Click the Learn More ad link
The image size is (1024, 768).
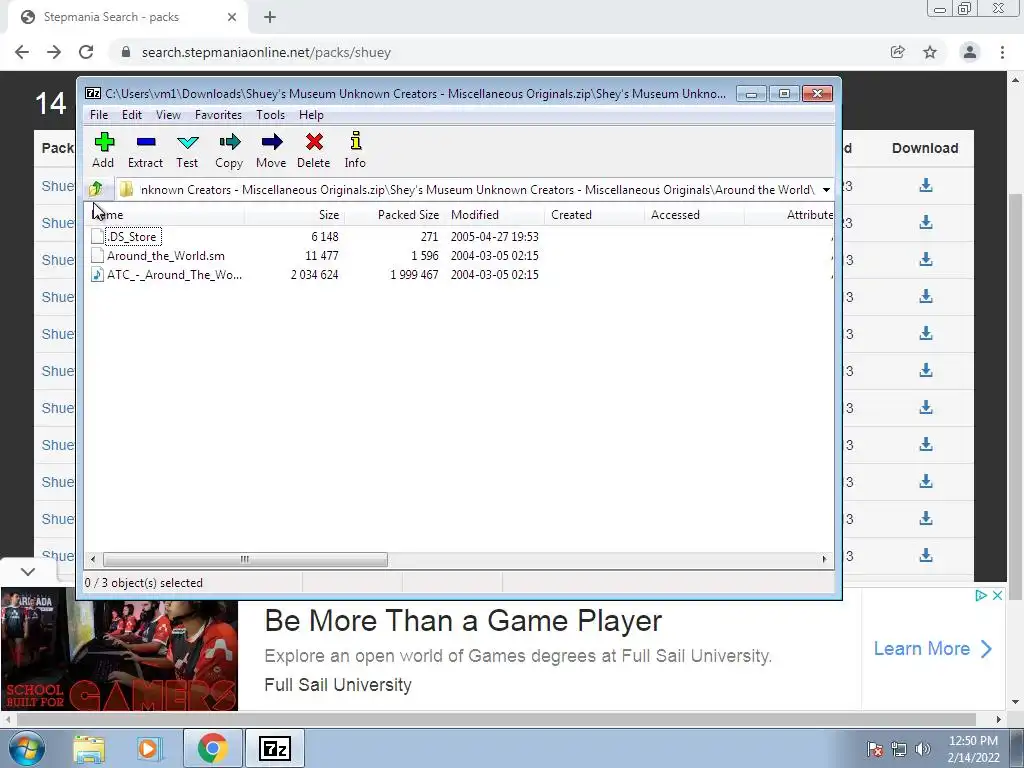pos(933,648)
